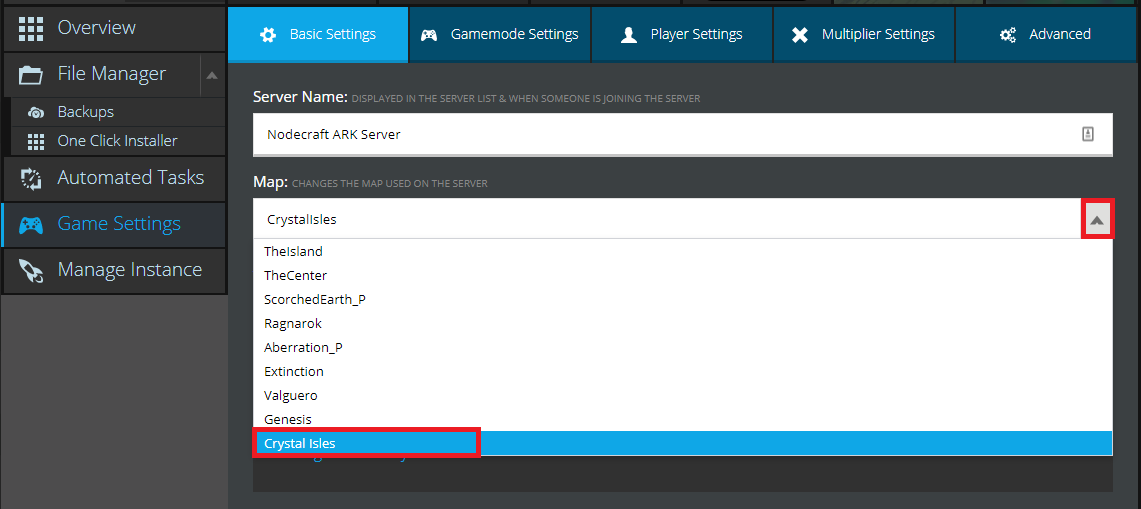Choose TheCenter map option

[x=683, y=275]
